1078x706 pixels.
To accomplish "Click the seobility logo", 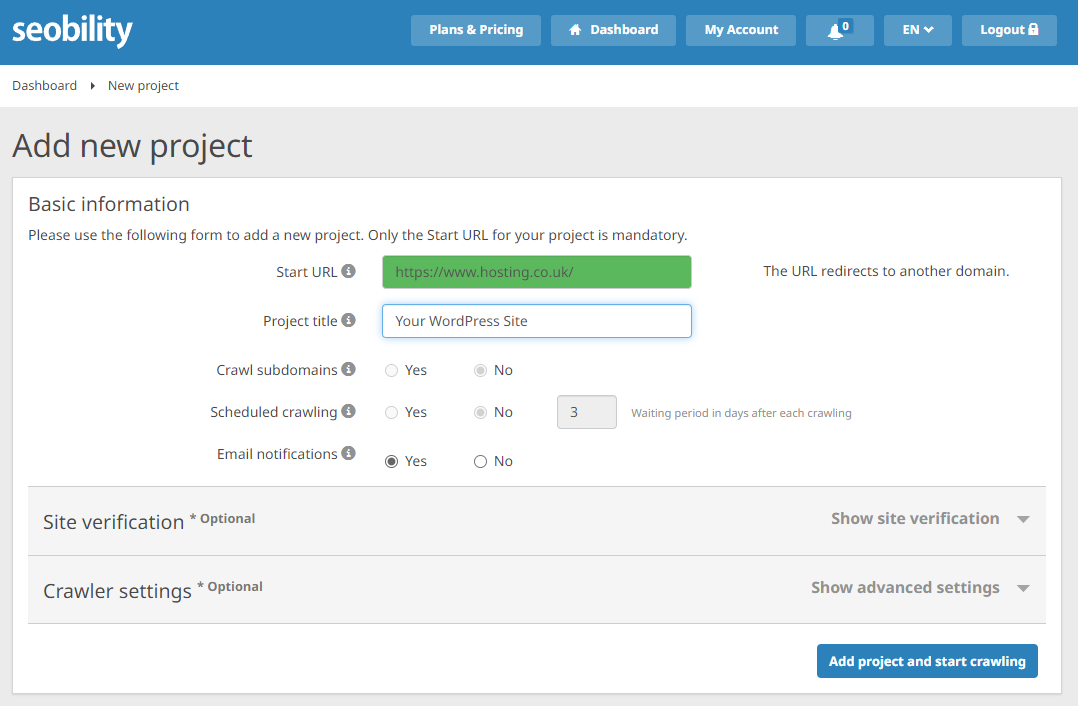I will 72,30.
